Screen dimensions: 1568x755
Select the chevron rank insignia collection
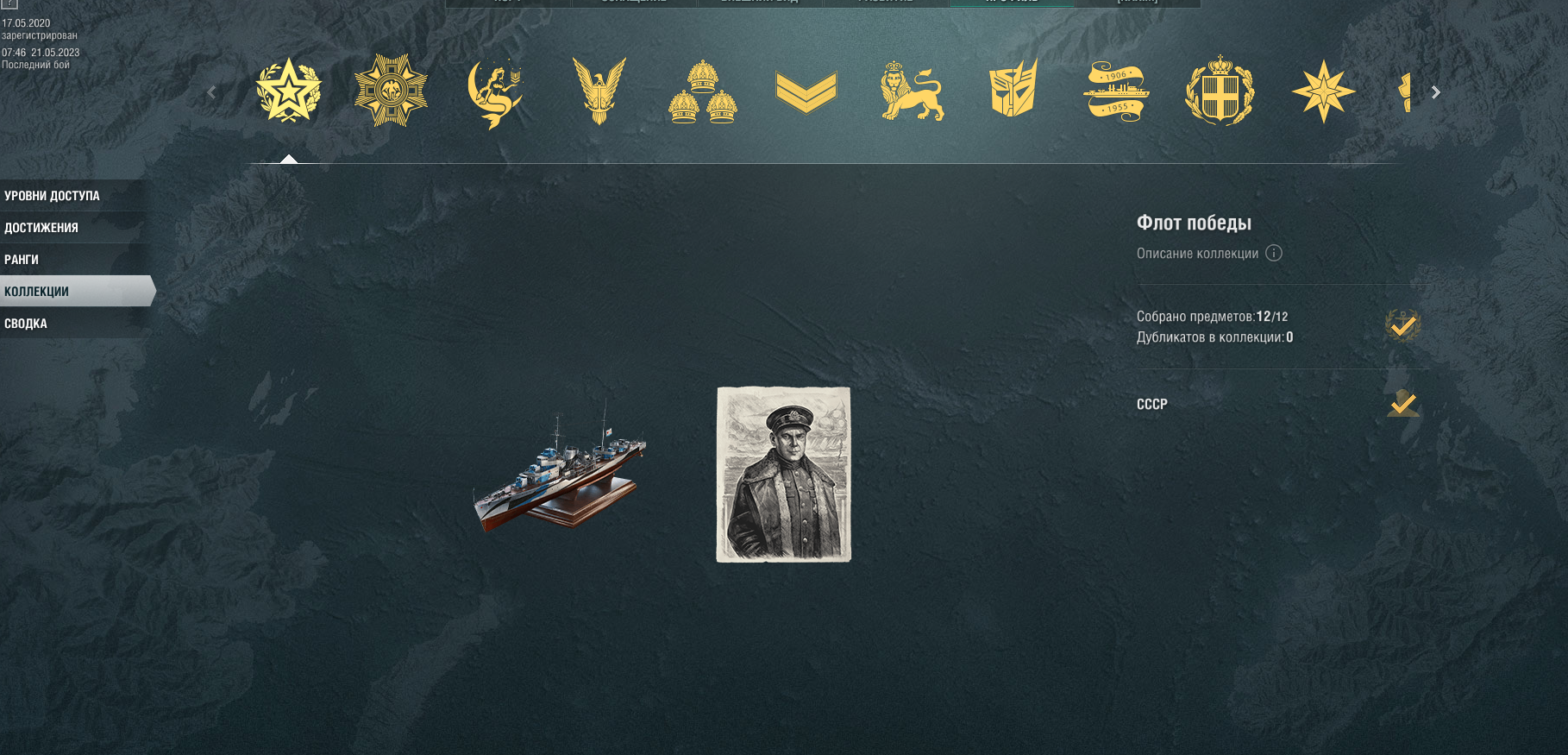[806, 92]
